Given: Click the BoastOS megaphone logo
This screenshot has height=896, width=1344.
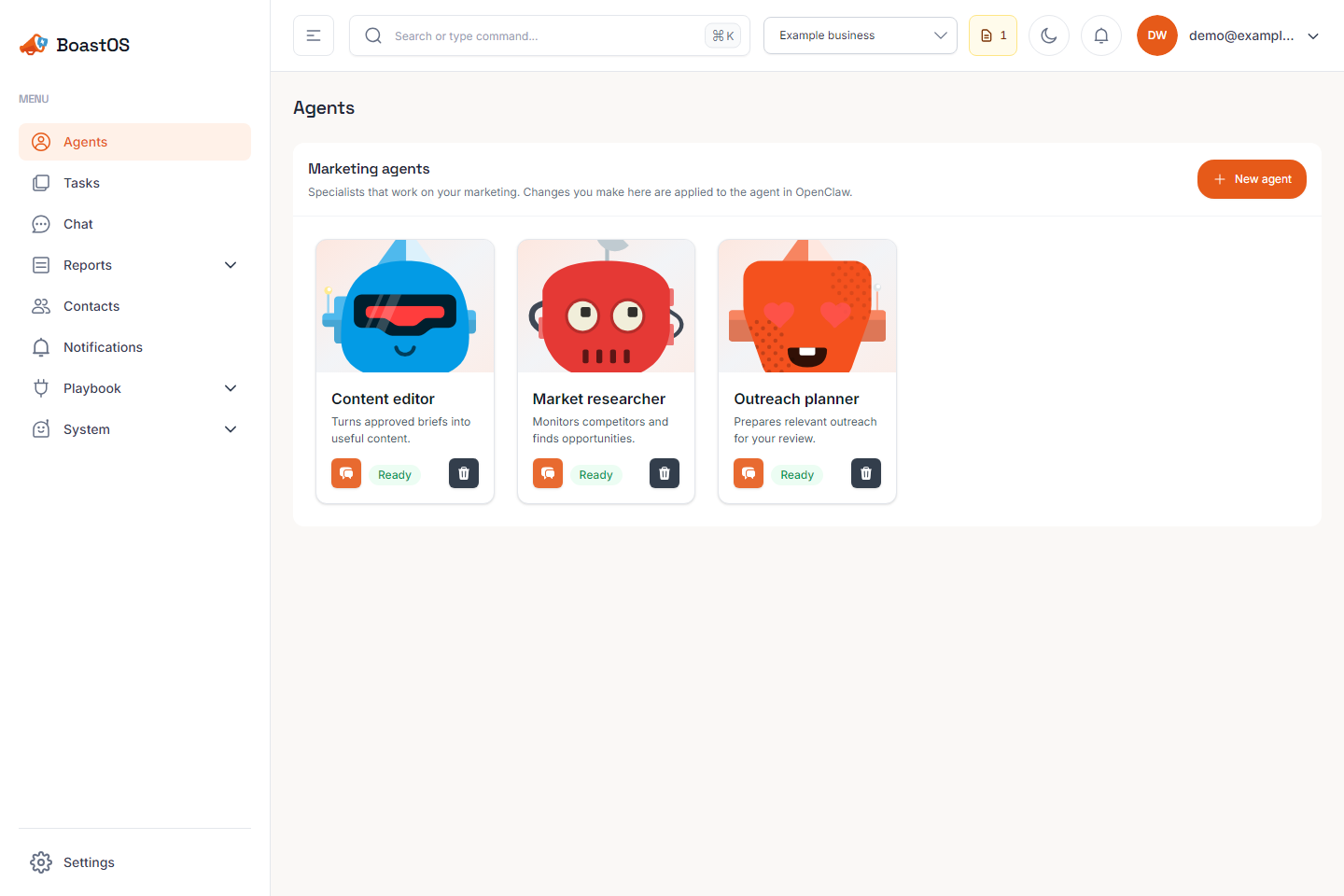Looking at the screenshot, I should (x=34, y=44).
